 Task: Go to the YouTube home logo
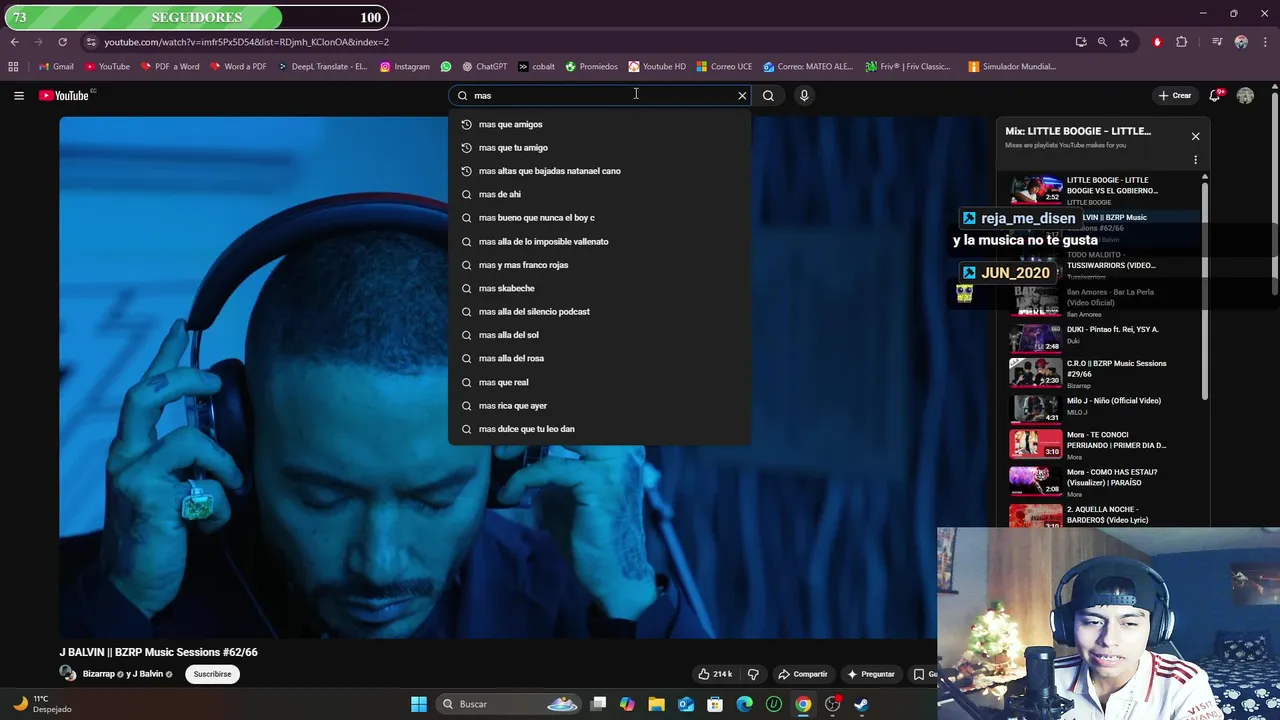(64, 95)
